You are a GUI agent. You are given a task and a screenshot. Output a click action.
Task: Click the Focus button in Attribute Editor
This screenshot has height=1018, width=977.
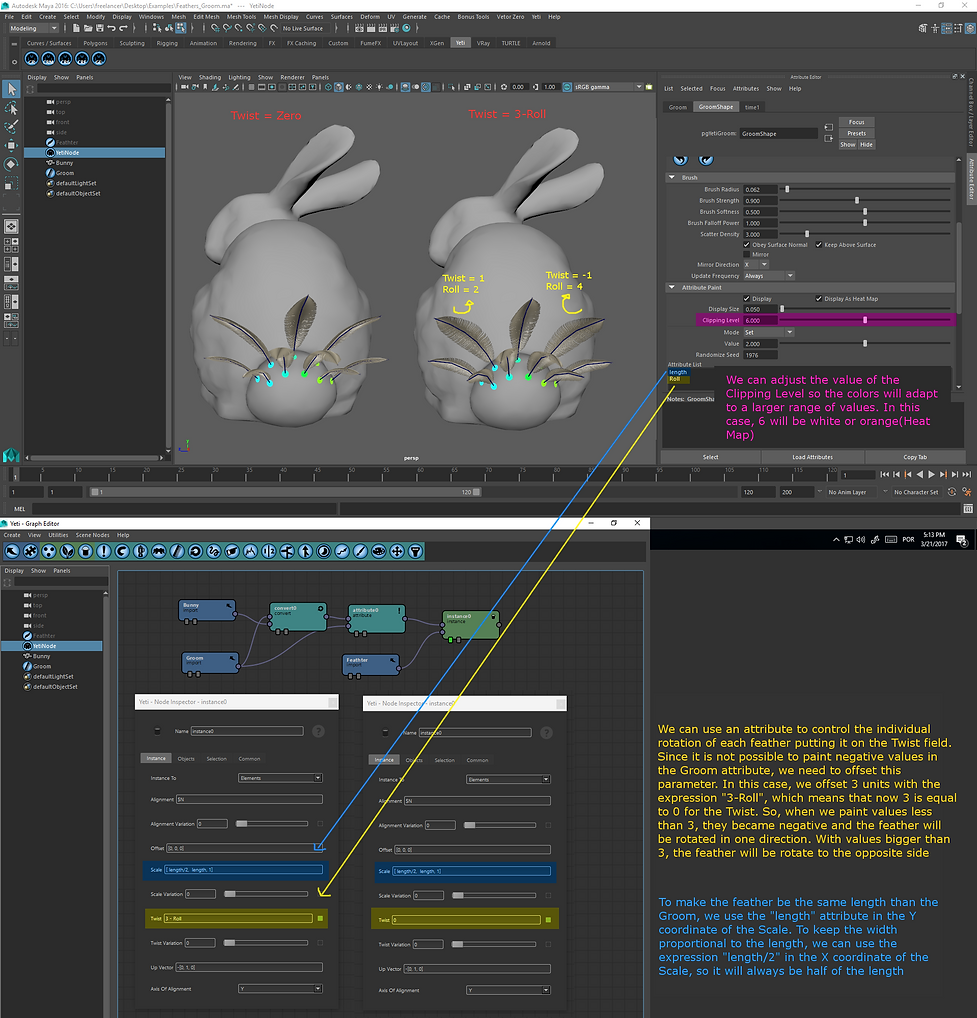(x=856, y=122)
